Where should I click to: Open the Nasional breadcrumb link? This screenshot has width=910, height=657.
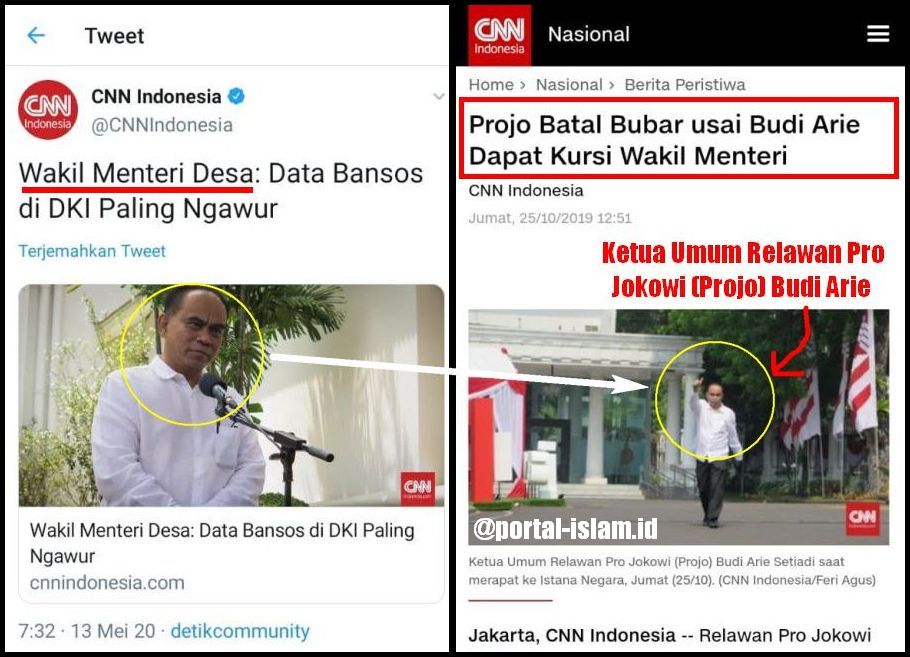(569, 85)
